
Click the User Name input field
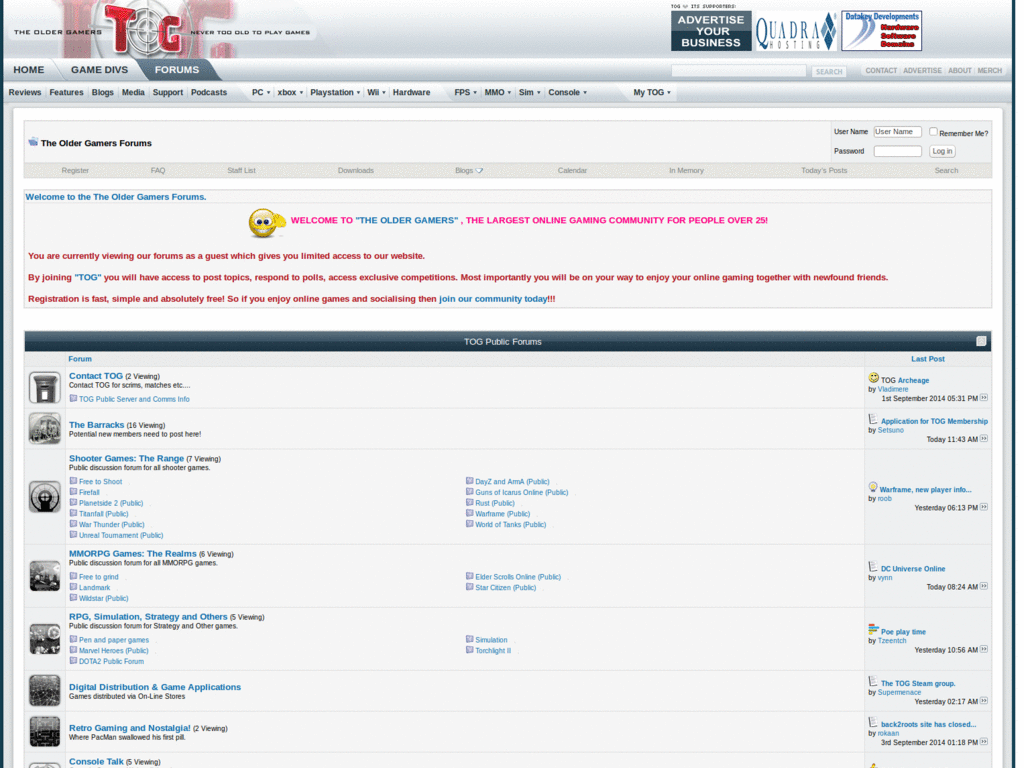(897, 131)
